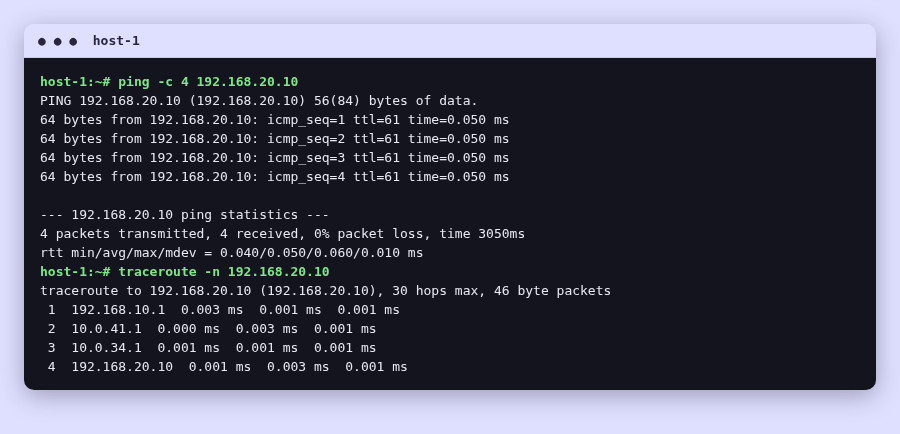Click hop 4 address 192.168.20.10

coord(122,366)
